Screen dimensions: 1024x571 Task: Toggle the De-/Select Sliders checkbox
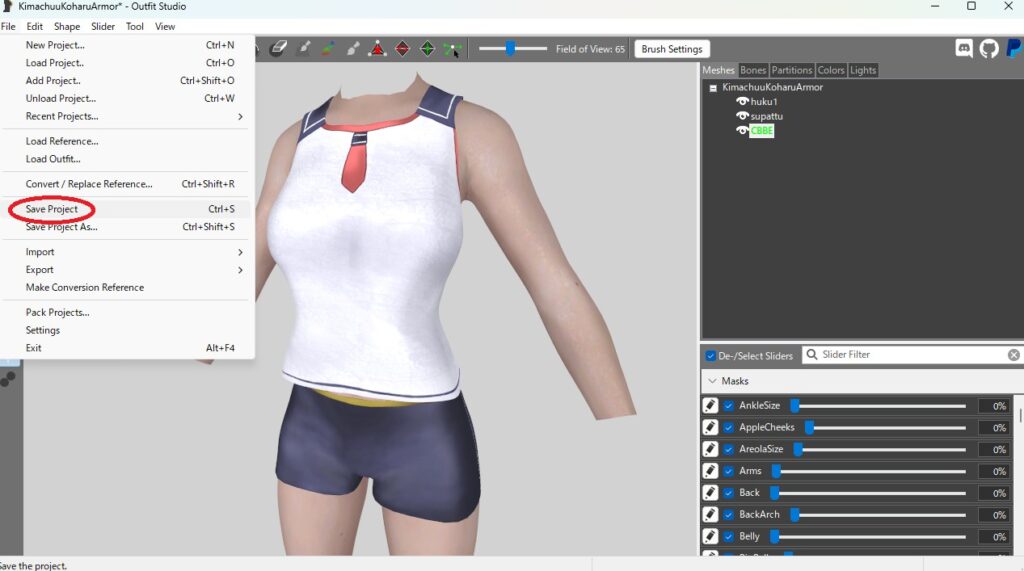click(x=711, y=356)
